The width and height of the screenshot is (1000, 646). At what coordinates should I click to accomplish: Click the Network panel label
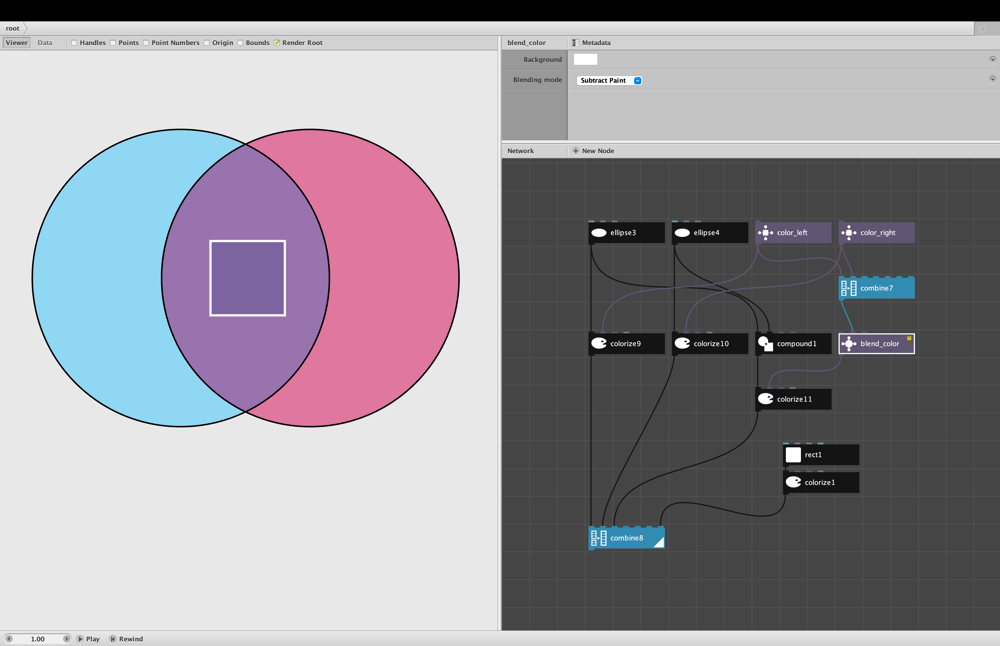pyautogui.click(x=520, y=151)
